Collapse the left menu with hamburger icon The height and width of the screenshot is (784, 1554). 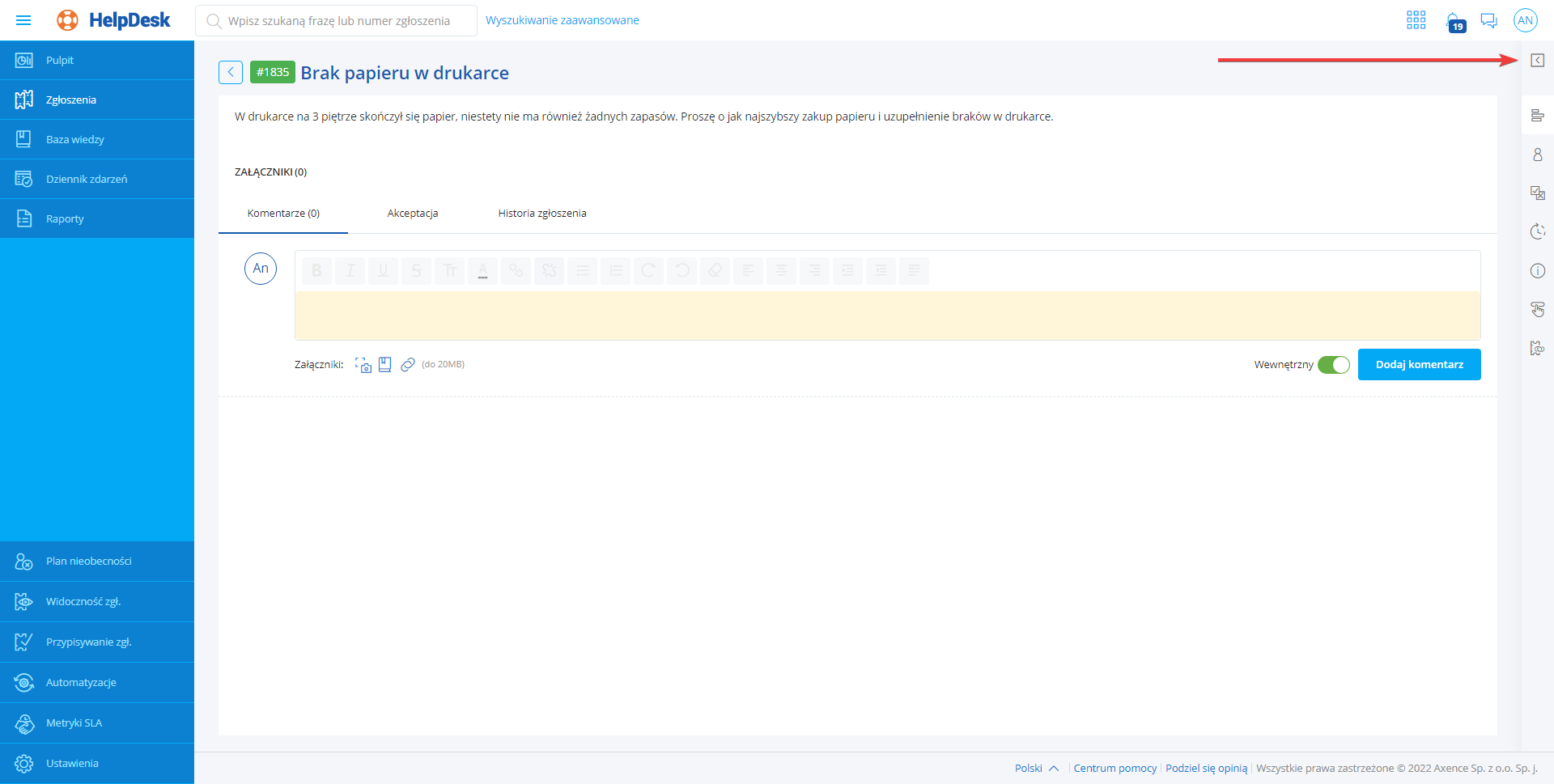tap(23, 20)
